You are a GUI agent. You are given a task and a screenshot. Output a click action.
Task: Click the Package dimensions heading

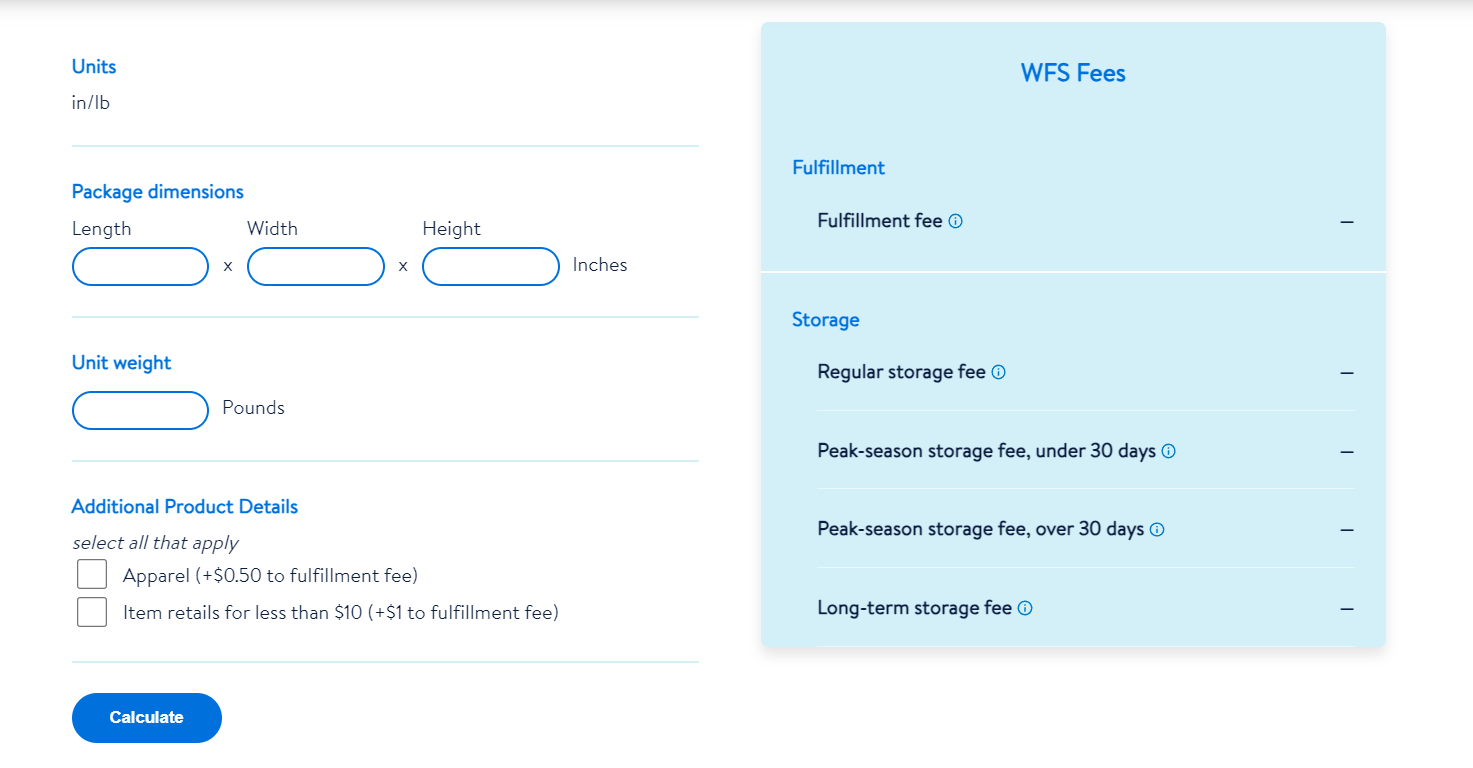157,191
